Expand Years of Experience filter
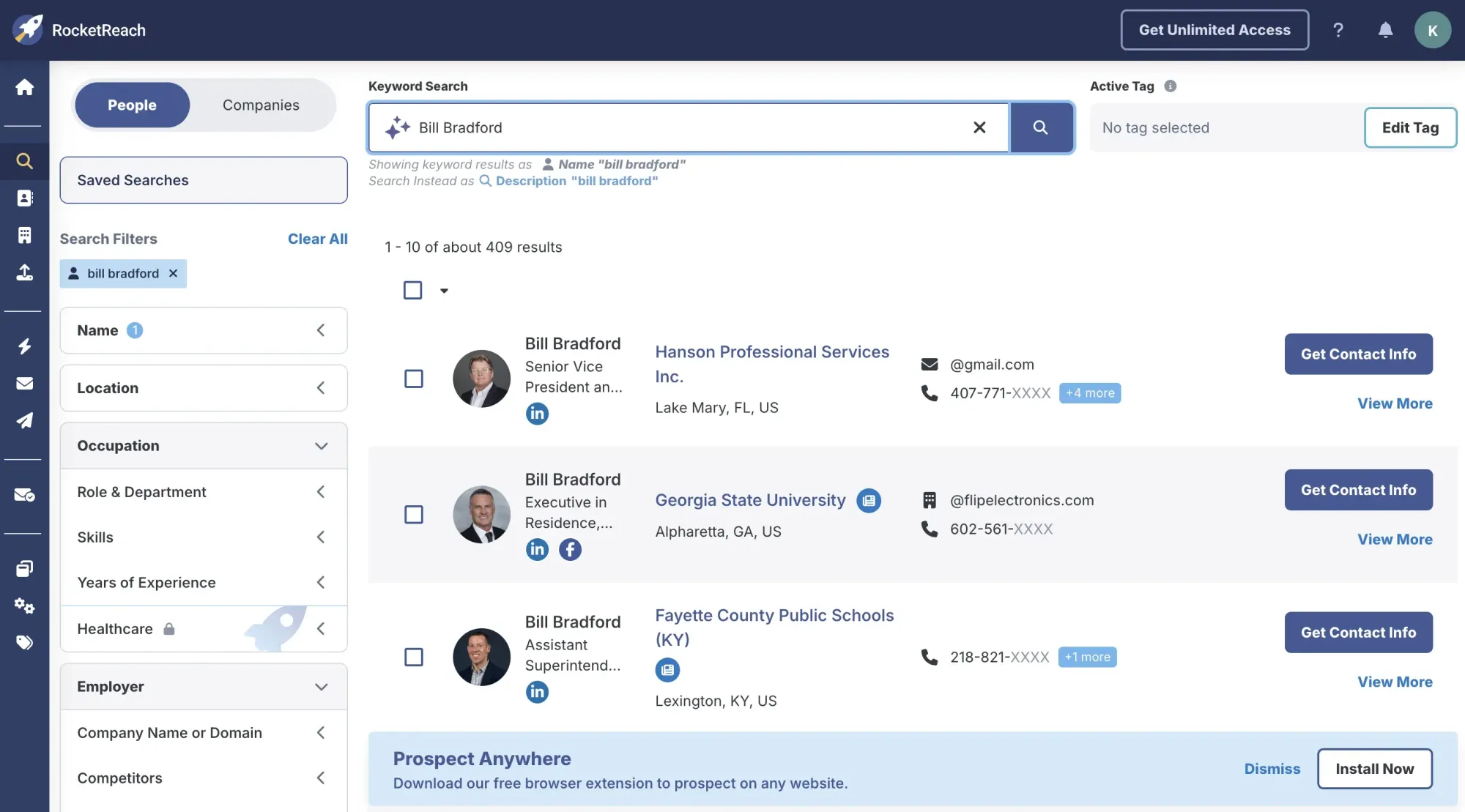This screenshot has width=1465, height=812. click(204, 583)
